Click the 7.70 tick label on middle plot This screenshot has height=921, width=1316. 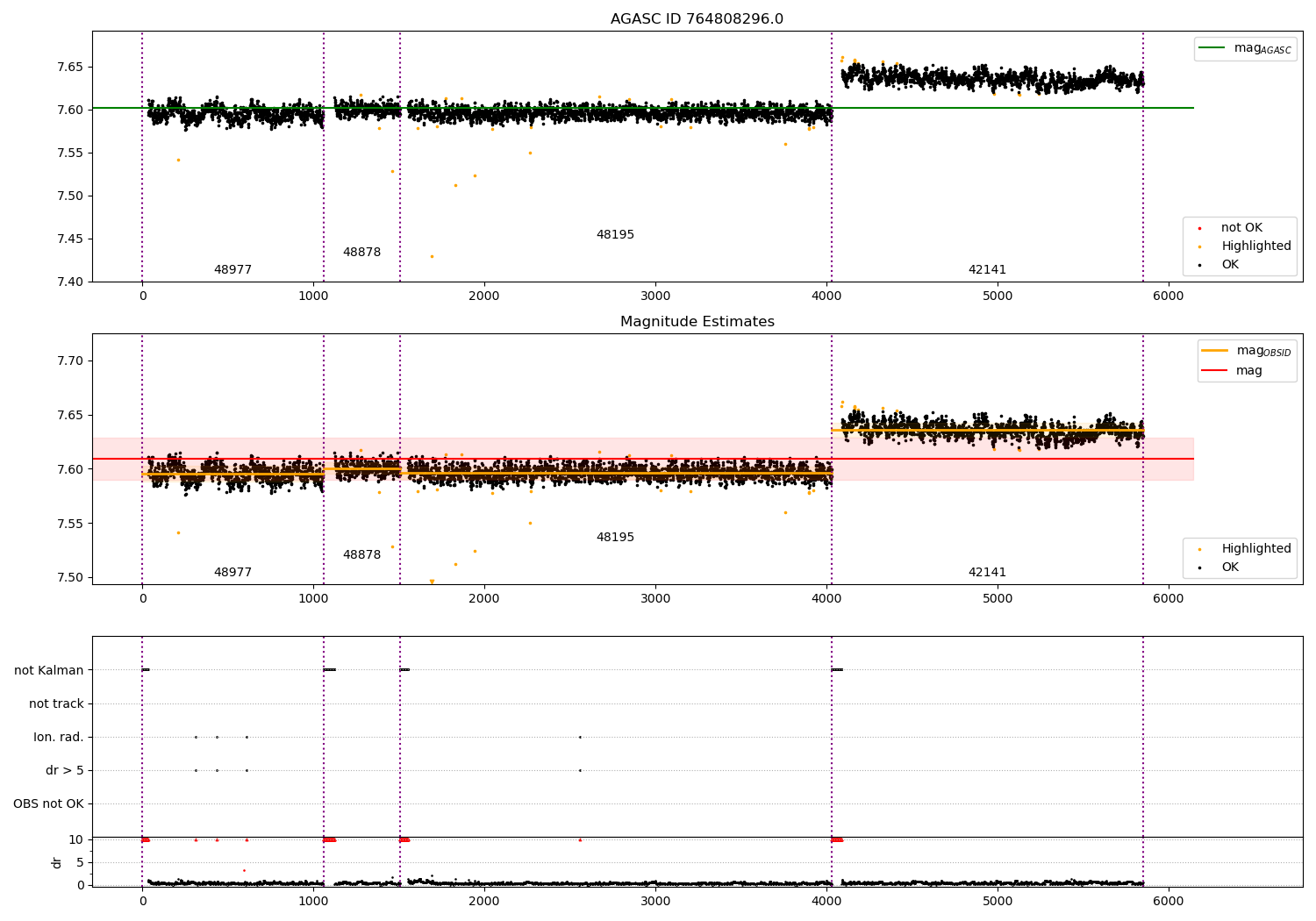click(x=70, y=361)
